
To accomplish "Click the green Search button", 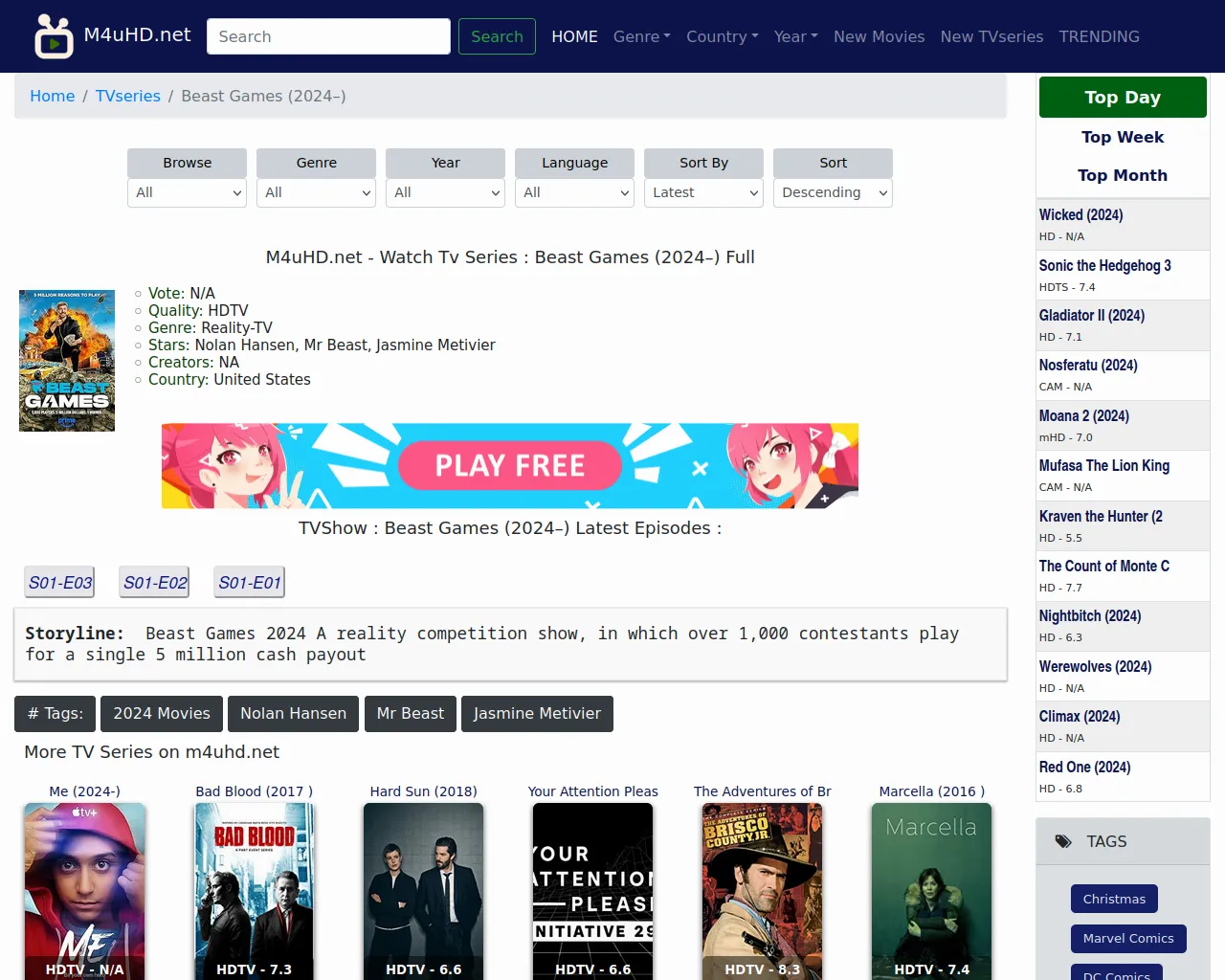I will pos(497,36).
